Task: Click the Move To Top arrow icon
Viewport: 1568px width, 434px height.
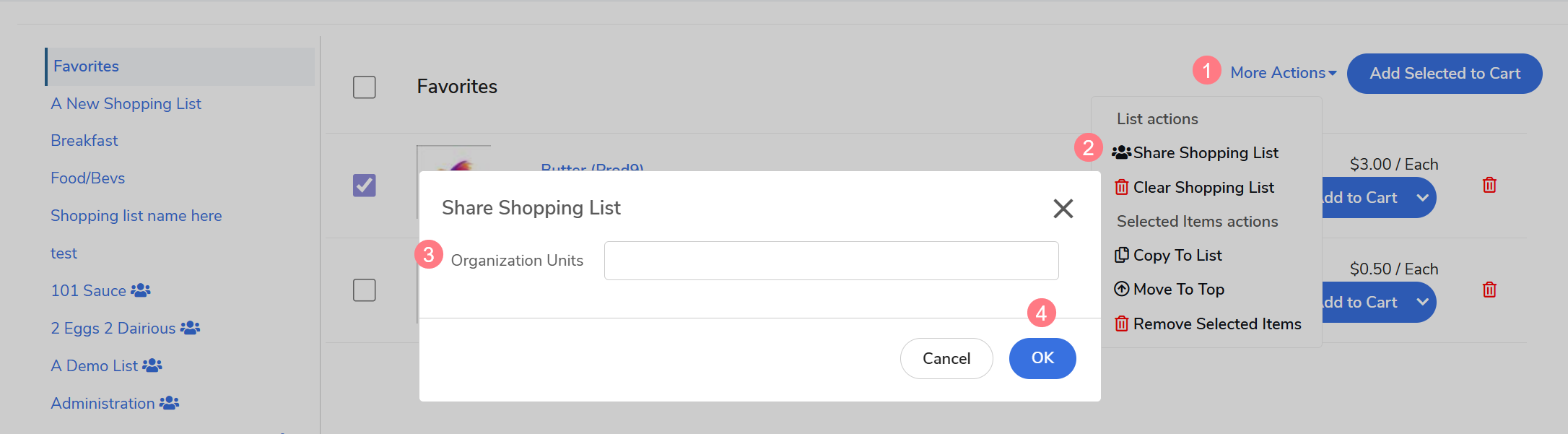Action: (1121, 289)
